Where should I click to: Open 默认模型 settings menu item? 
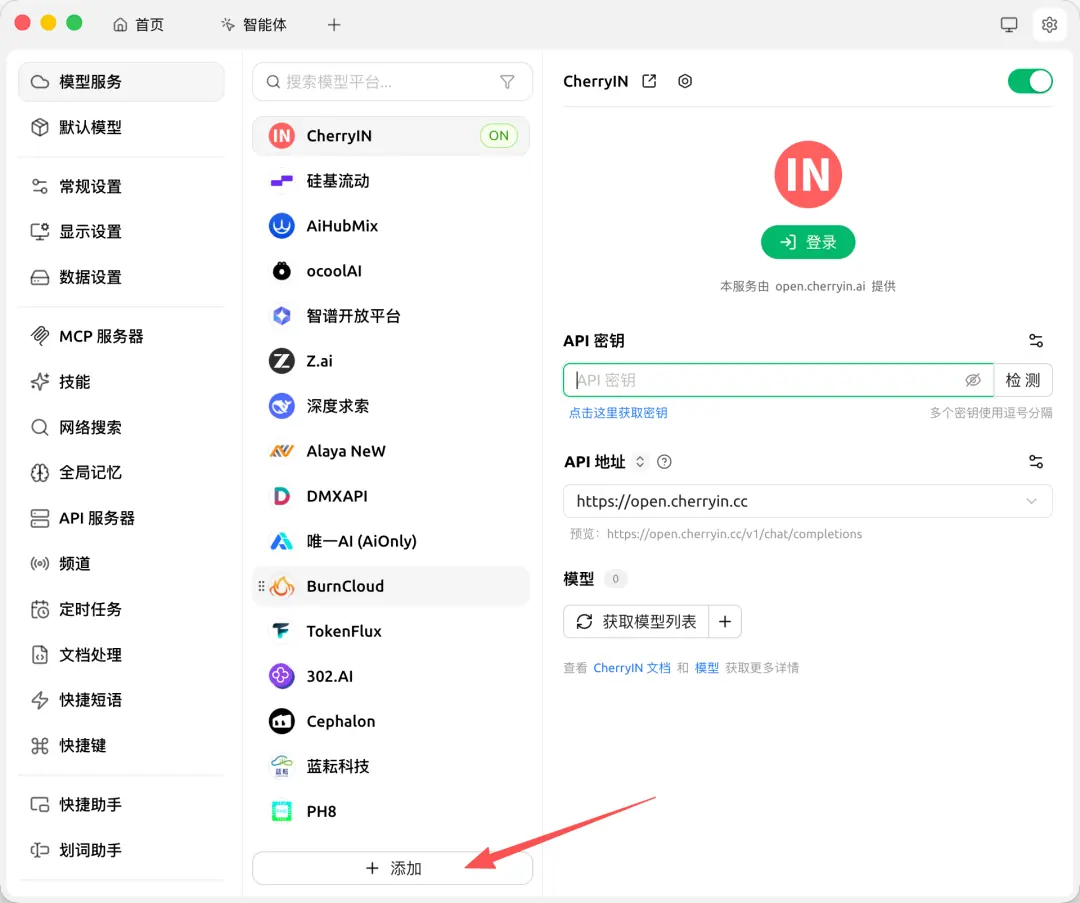(121, 127)
